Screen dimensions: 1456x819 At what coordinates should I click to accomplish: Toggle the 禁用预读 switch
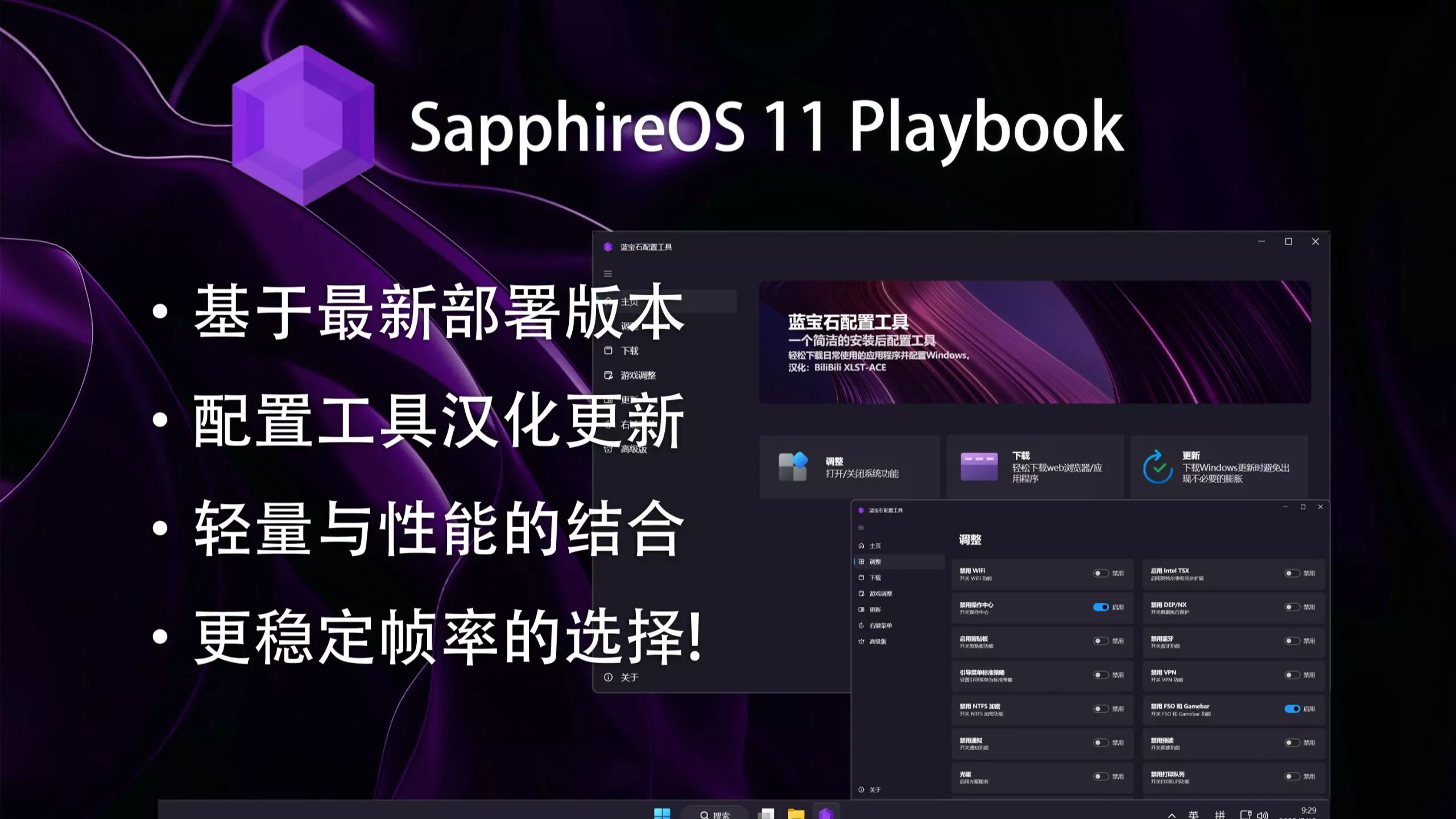pos(1292,743)
